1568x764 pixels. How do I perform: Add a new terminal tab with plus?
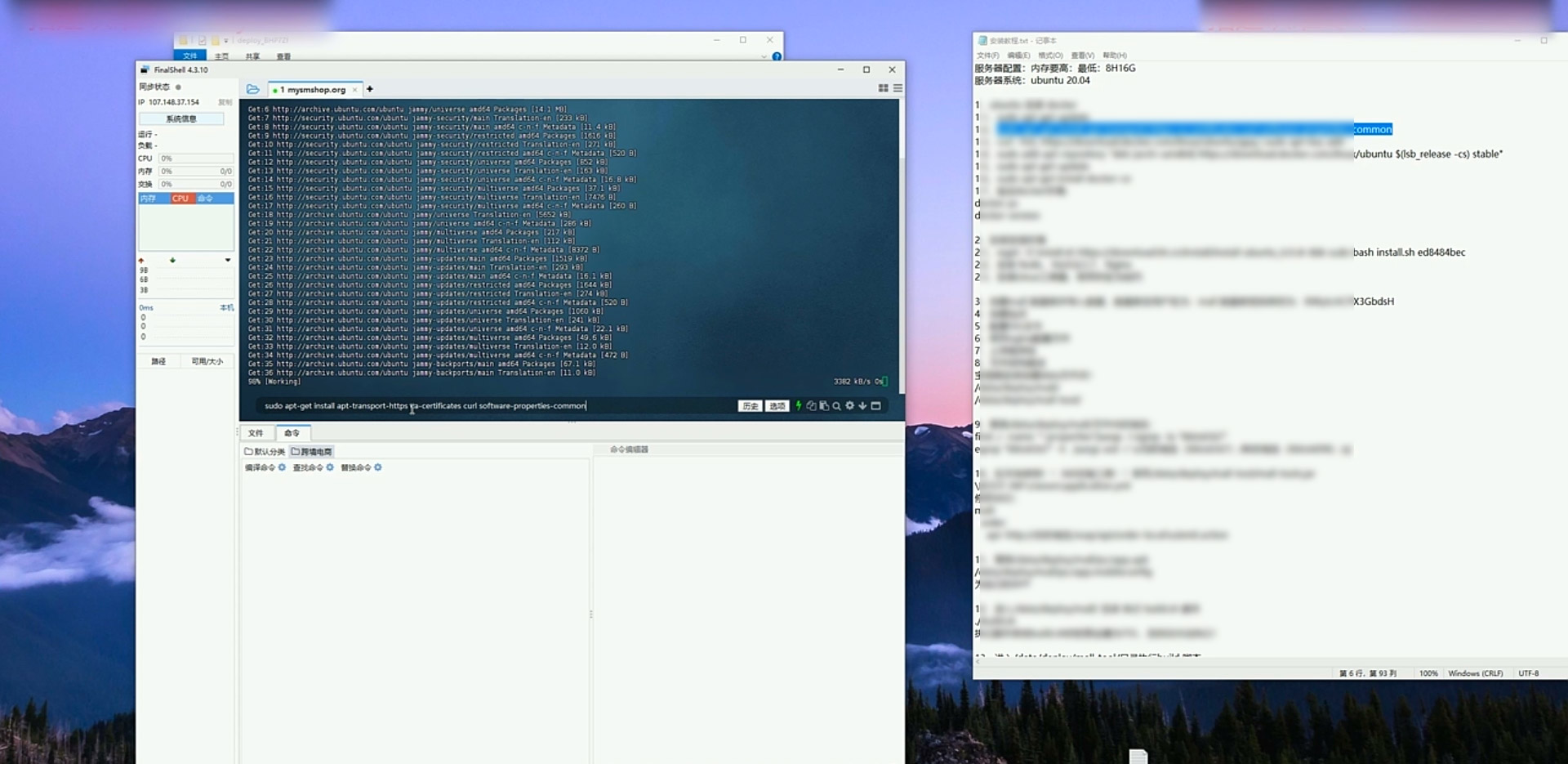(x=370, y=89)
